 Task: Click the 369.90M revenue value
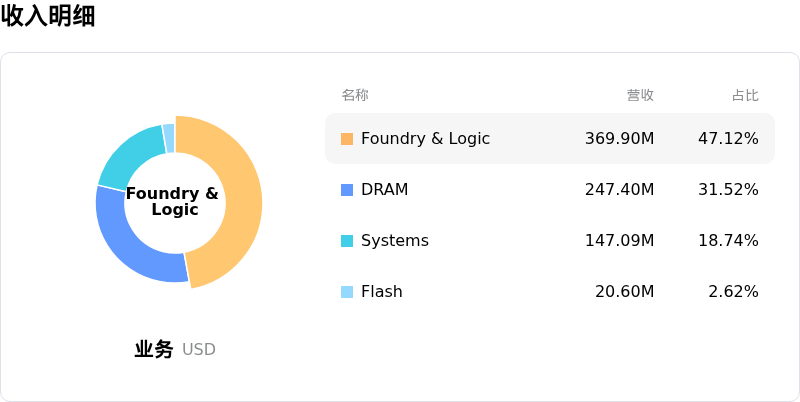tap(619, 139)
